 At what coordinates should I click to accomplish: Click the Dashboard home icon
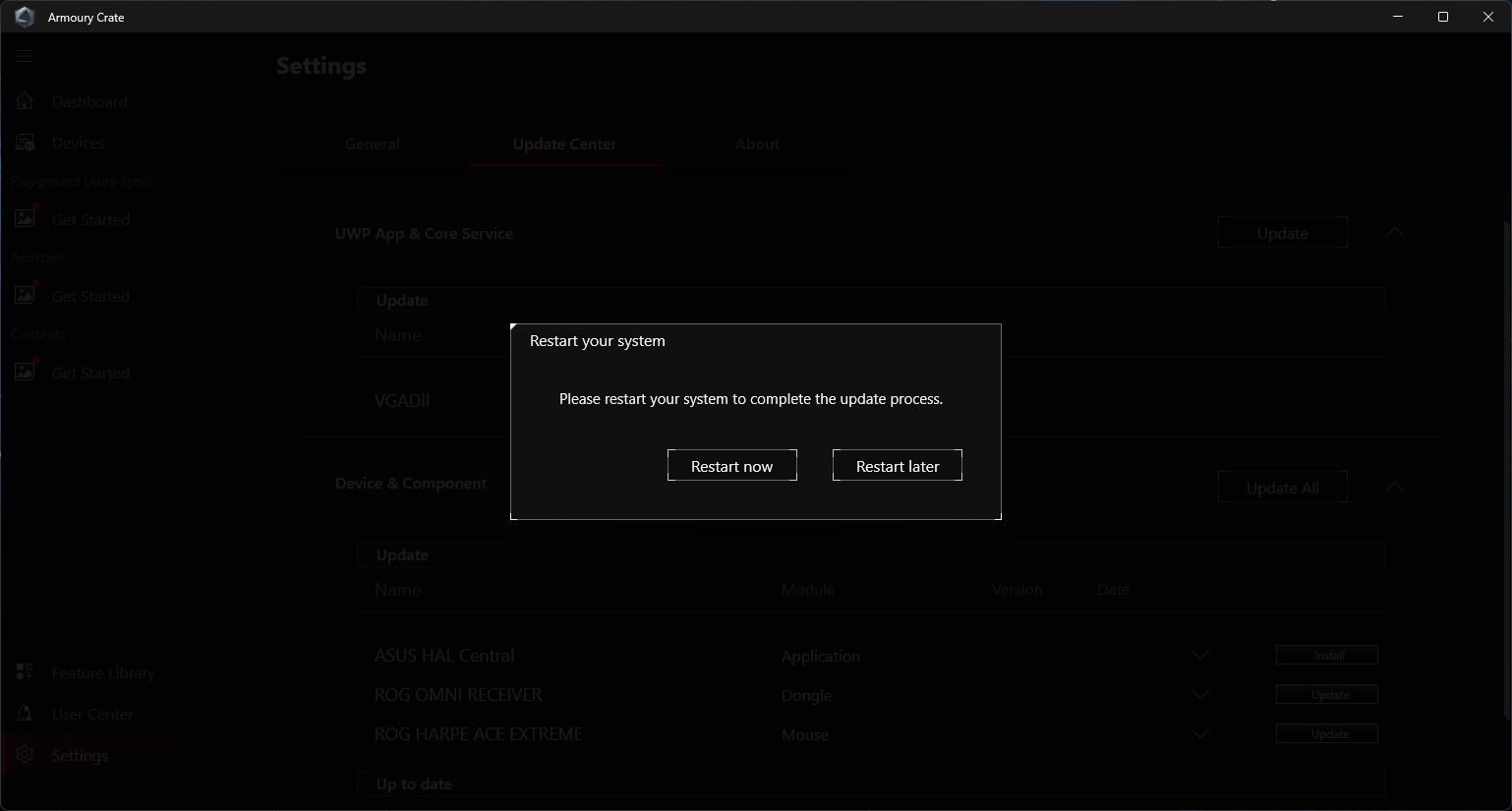(x=25, y=100)
